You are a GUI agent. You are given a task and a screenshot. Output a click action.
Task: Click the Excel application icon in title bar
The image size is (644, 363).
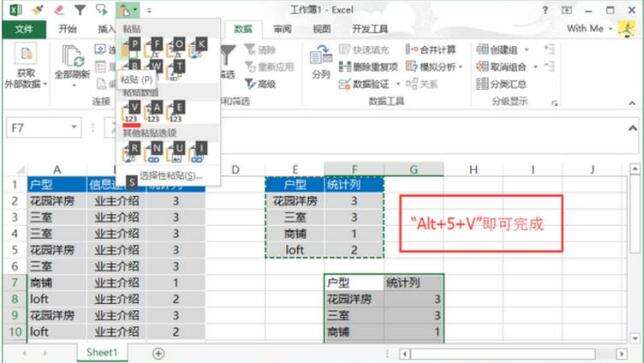16,10
